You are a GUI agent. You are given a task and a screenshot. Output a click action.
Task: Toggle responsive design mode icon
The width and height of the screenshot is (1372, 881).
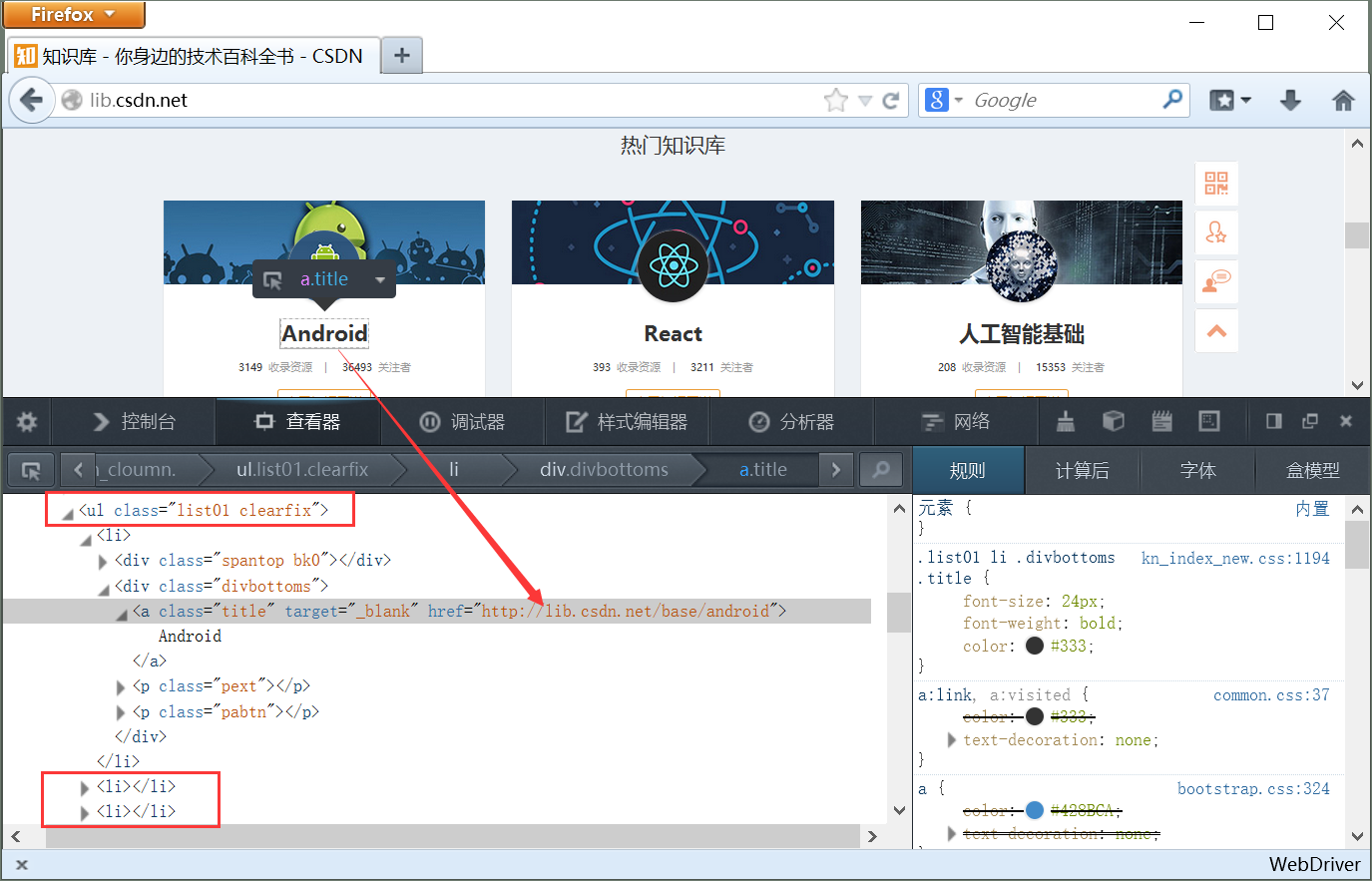point(1209,422)
